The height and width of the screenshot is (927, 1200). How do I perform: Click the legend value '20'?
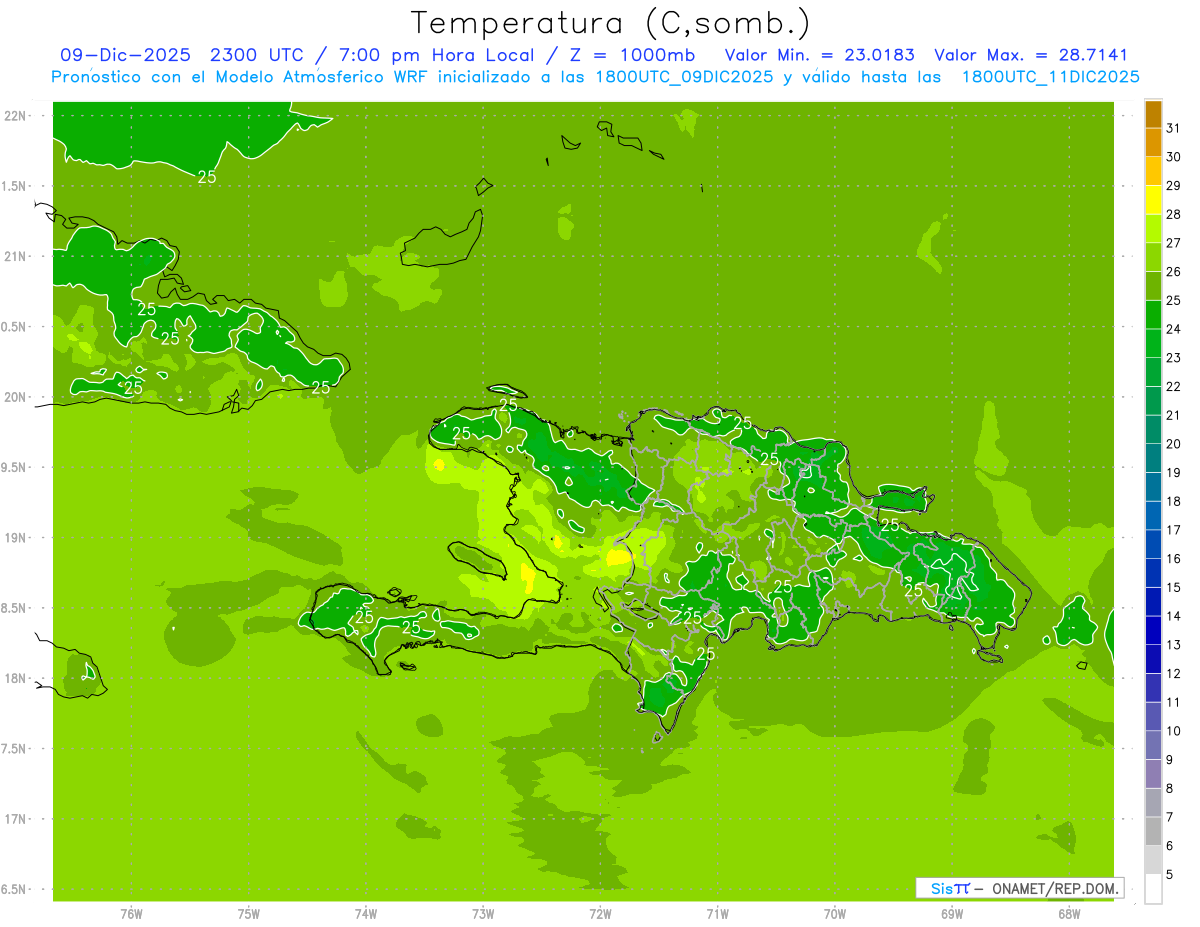point(1174,444)
